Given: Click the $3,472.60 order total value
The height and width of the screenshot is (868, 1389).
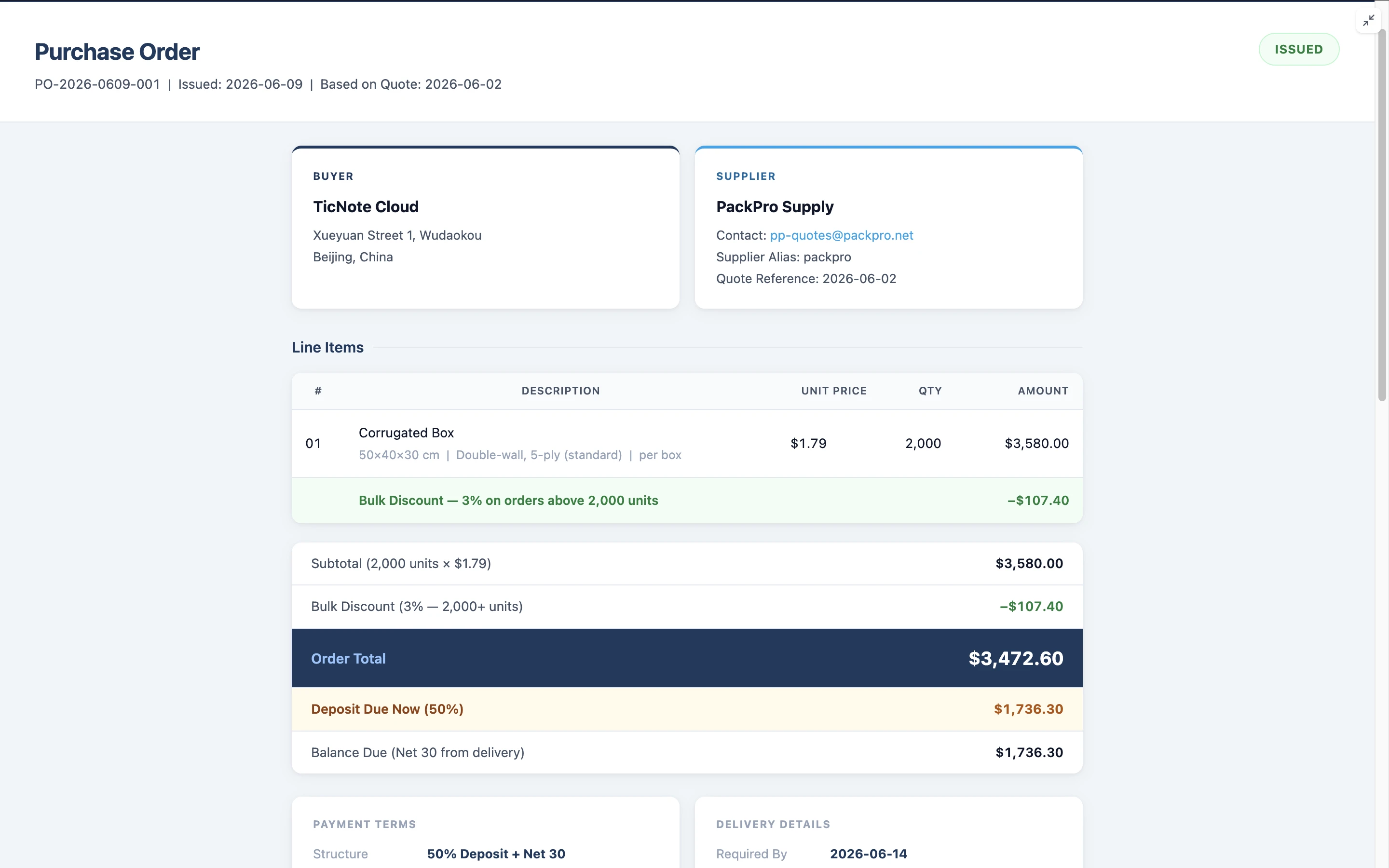Looking at the screenshot, I should point(1015,658).
